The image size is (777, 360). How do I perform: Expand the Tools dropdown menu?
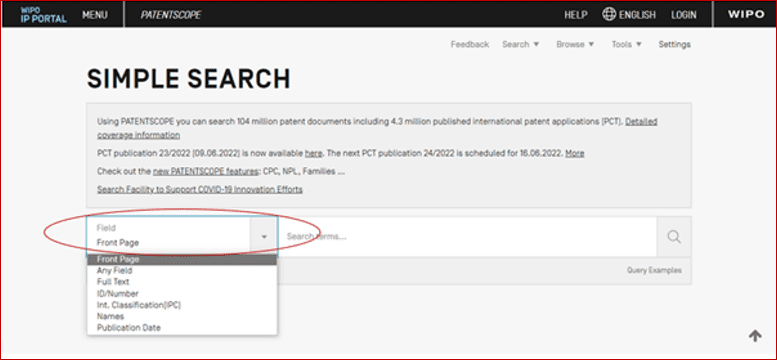[x=626, y=44]
